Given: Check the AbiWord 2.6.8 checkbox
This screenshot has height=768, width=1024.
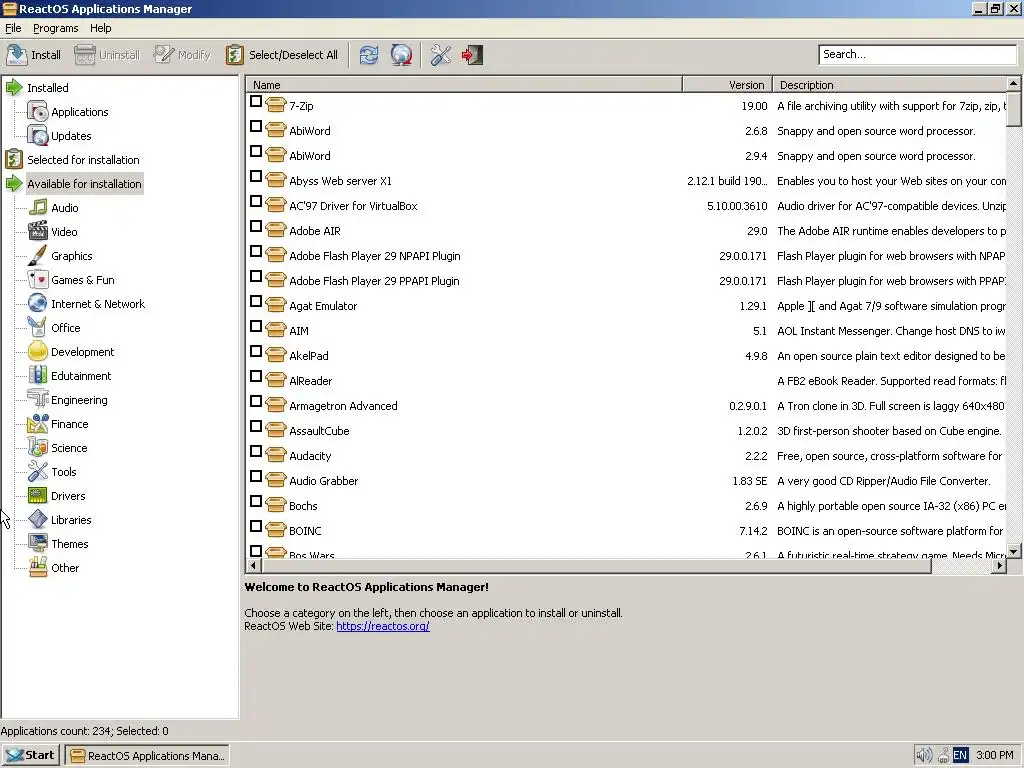Looking at the screenshot, I should (256, 126).
